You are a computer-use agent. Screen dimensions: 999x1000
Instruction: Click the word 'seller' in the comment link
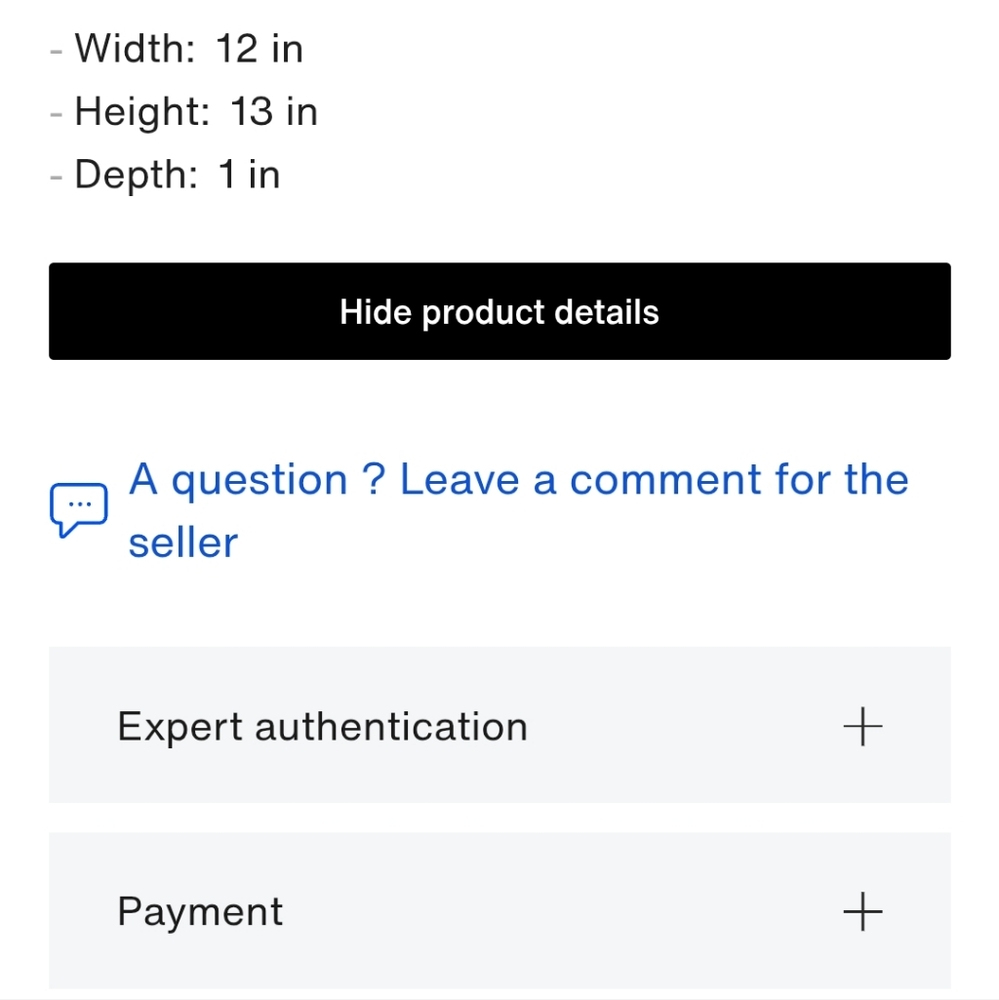(x=183, y=543)
